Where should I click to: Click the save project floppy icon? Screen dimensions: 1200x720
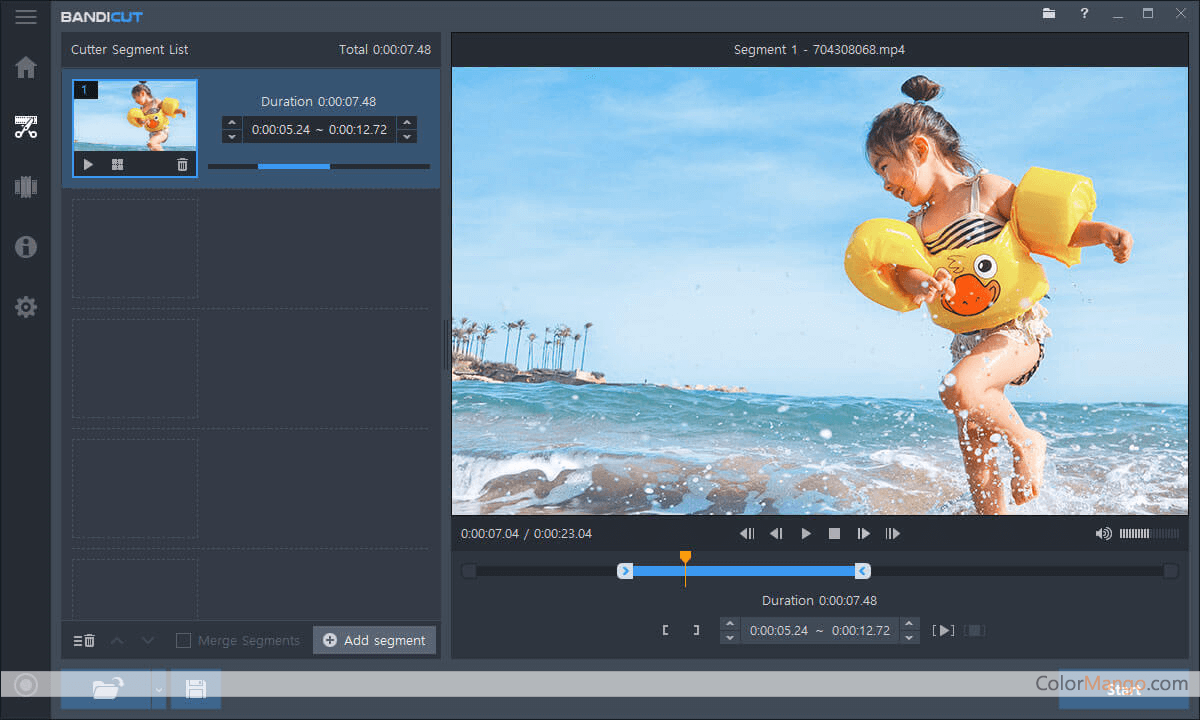coord(196,688)
